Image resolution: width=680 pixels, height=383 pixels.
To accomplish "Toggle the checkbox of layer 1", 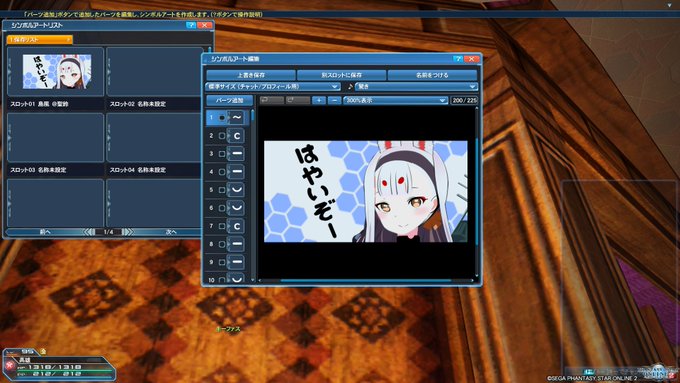I will pyautogui.click(x=222, y=118).
